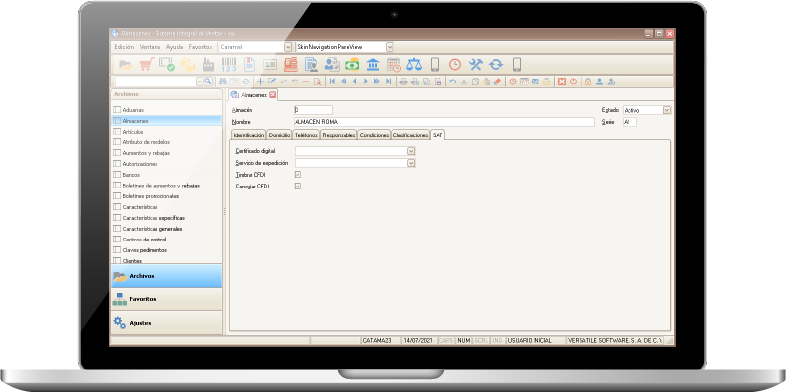The image size is (786, 392).
Task: Click the shopping cart icon in toolbar
Action: click(146, 65)
